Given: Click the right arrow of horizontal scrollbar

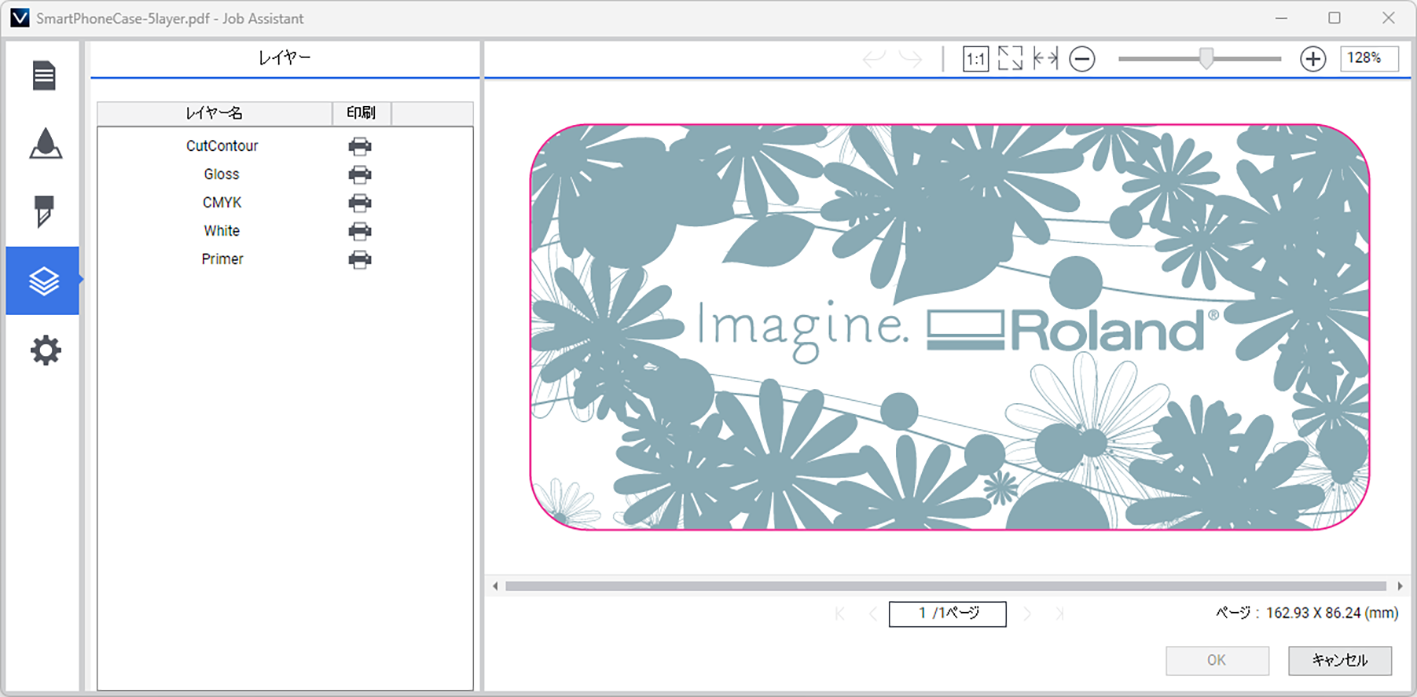Looking at the screenshot, I should 1399,586.
